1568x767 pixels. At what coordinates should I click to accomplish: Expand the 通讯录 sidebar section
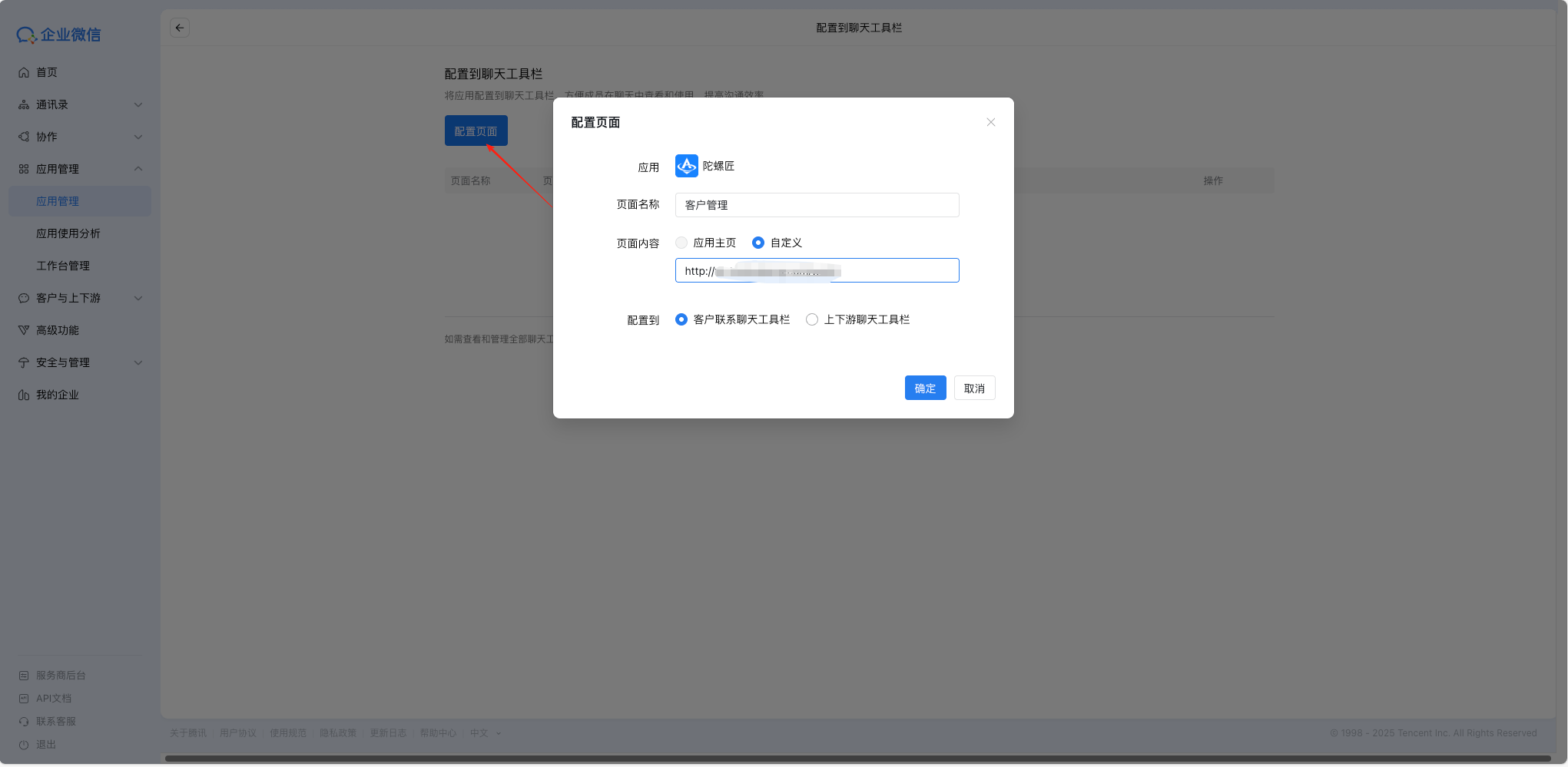(138, 104)
